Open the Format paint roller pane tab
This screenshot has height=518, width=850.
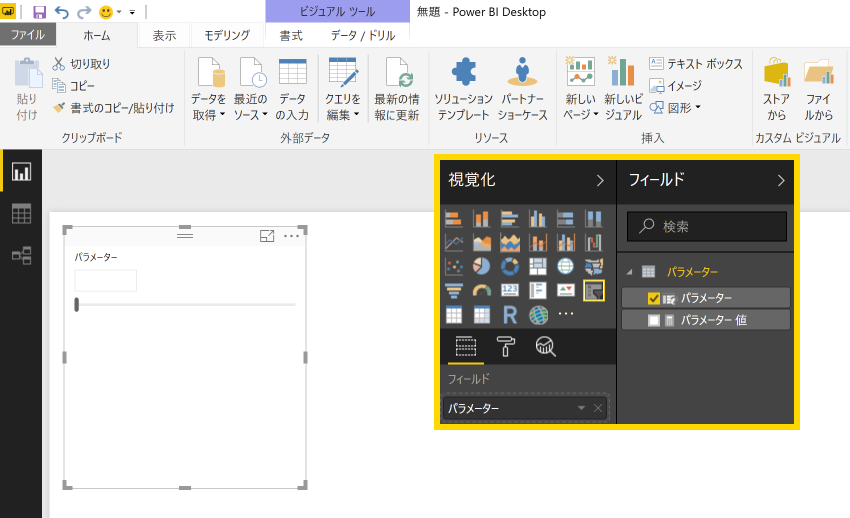click(506, 346)
